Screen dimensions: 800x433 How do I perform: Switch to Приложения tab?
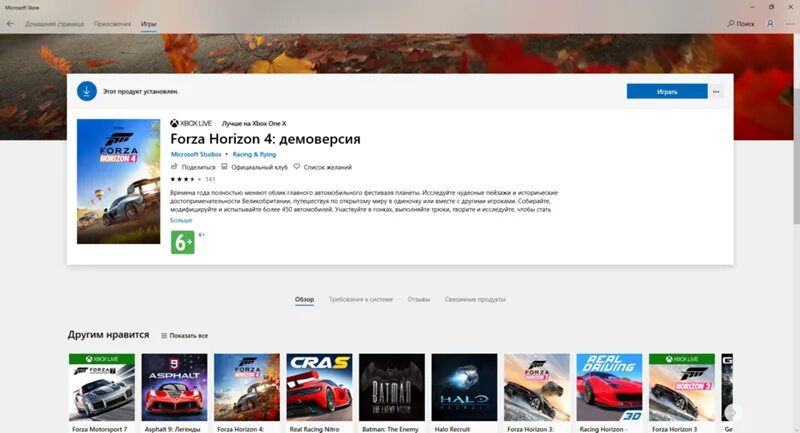[x=112, y=24]
